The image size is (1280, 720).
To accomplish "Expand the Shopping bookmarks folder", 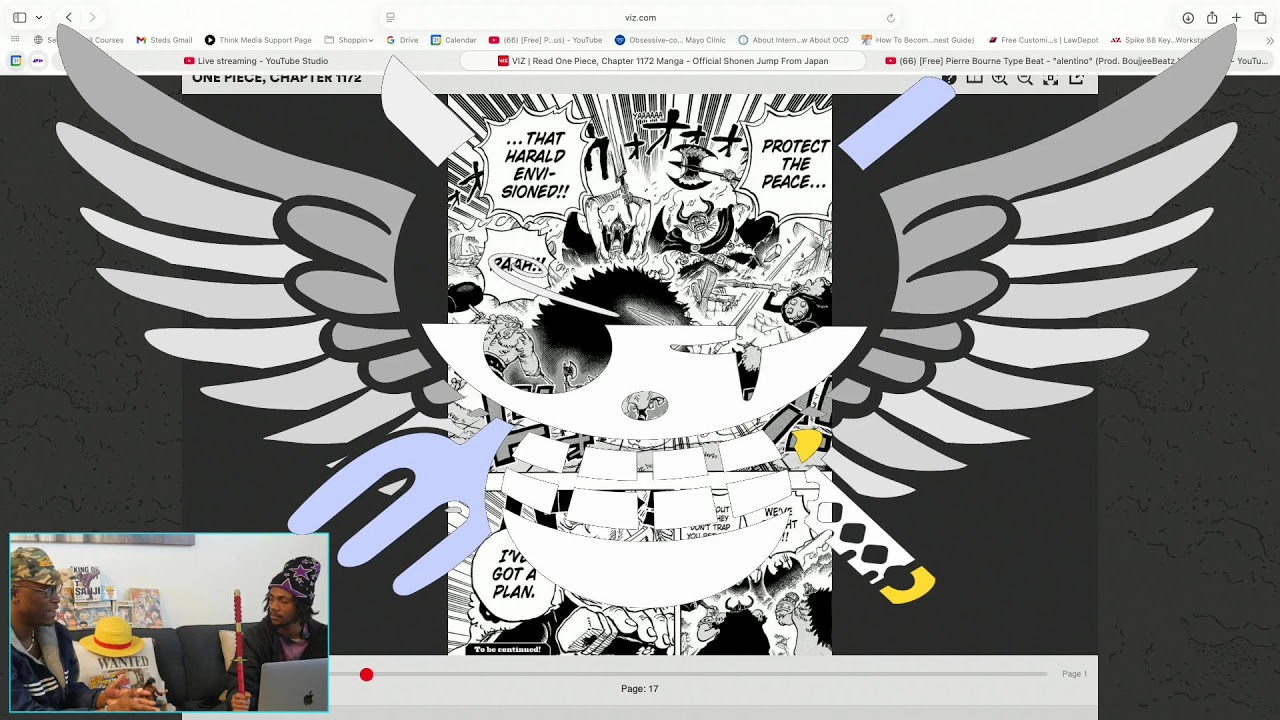I will click(x=349, y=40).
